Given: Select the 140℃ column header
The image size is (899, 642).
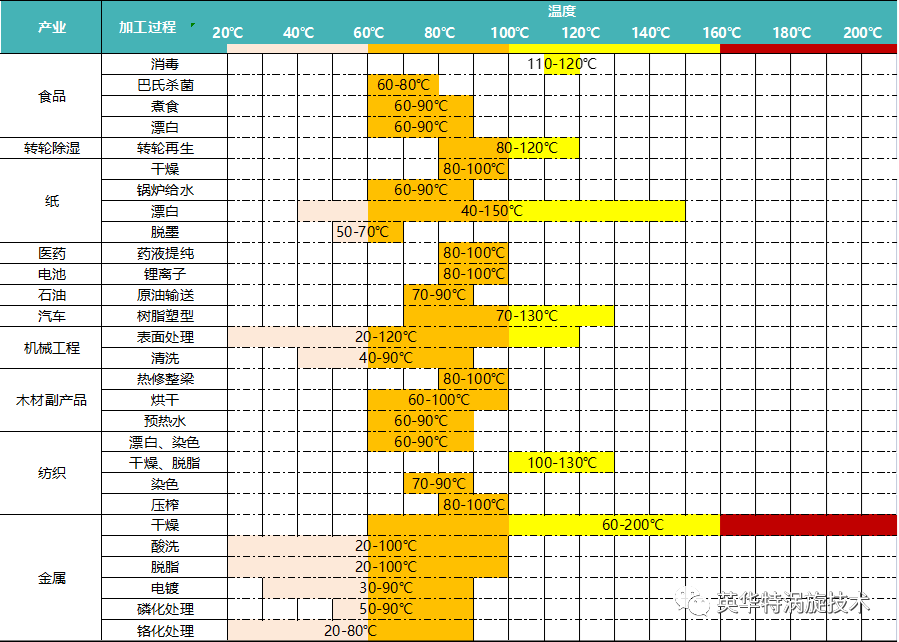Looking at the screenshot, I should (x=651, y=33).
